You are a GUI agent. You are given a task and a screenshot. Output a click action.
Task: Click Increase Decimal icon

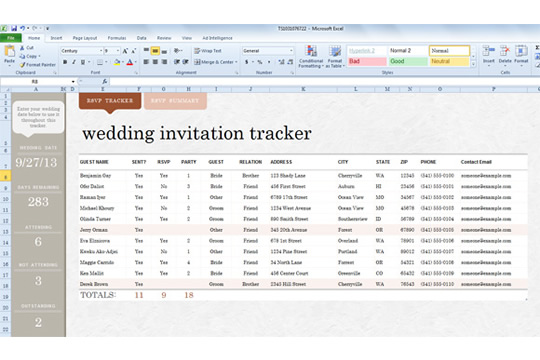click(281, 62)
